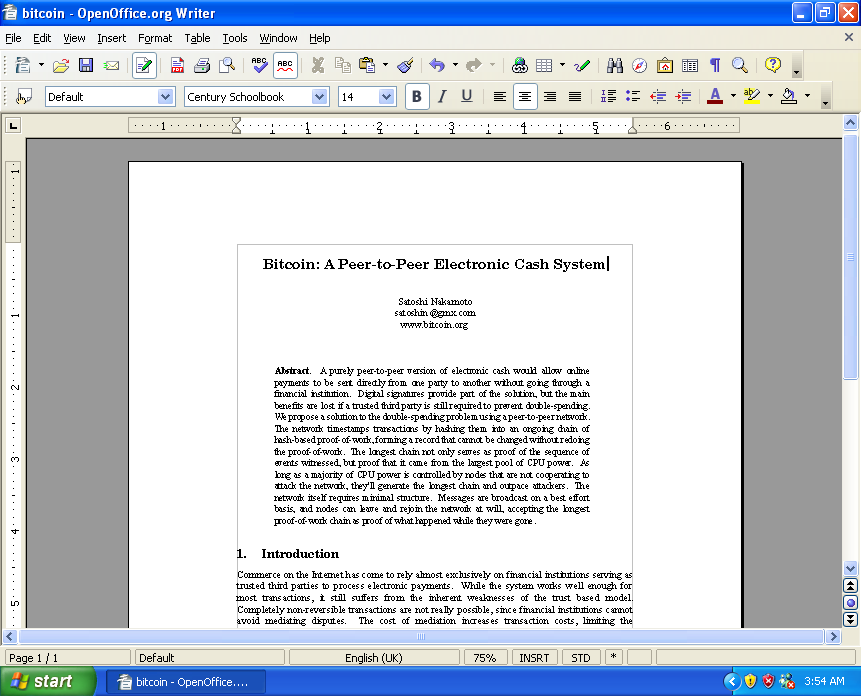
Task: Click the Windows start button
Action: tap(48, 681)
